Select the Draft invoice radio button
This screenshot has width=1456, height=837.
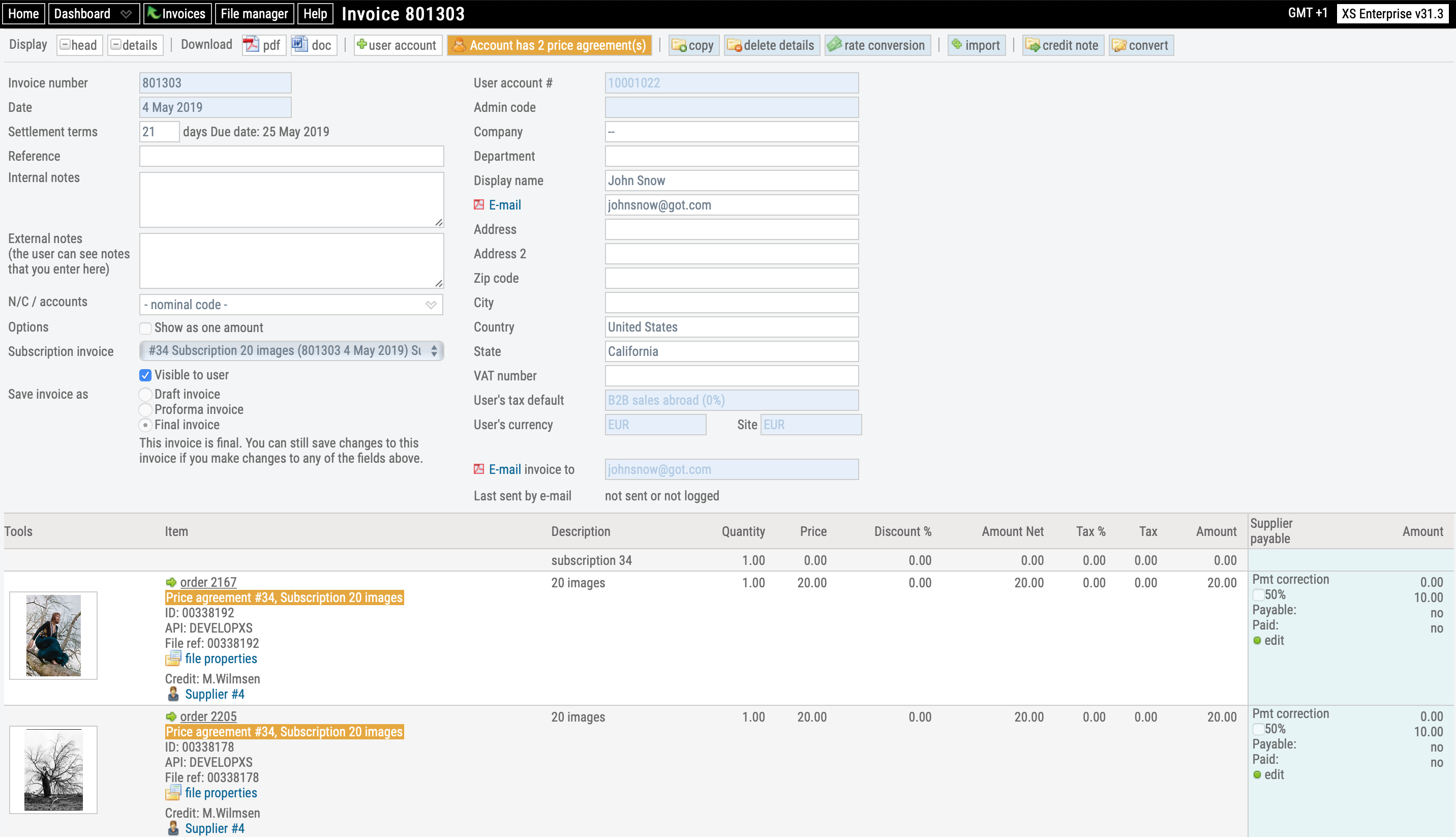coord(145,395)
